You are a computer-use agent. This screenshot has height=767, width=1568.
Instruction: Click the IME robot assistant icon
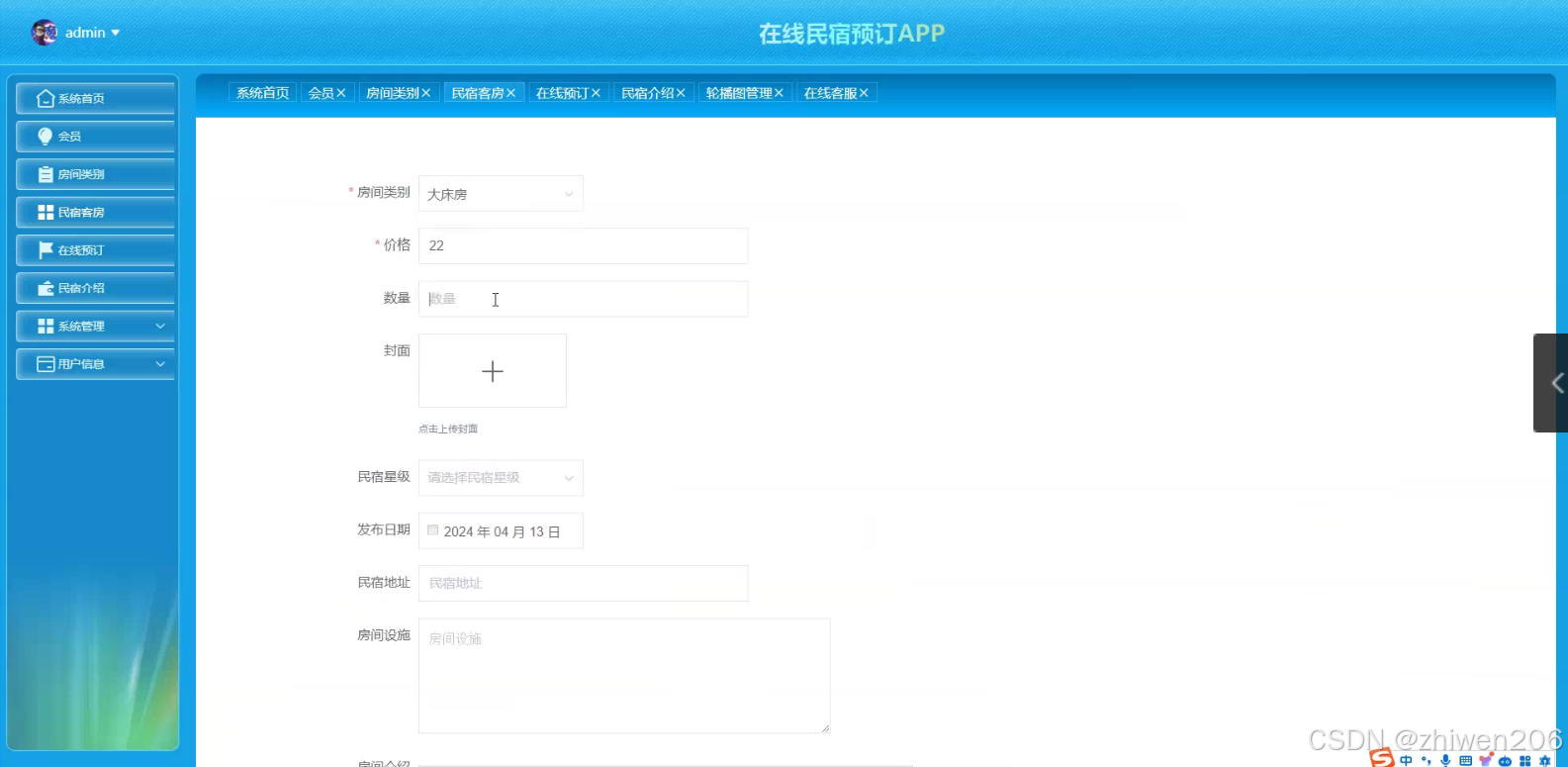tap(1505, 760)
